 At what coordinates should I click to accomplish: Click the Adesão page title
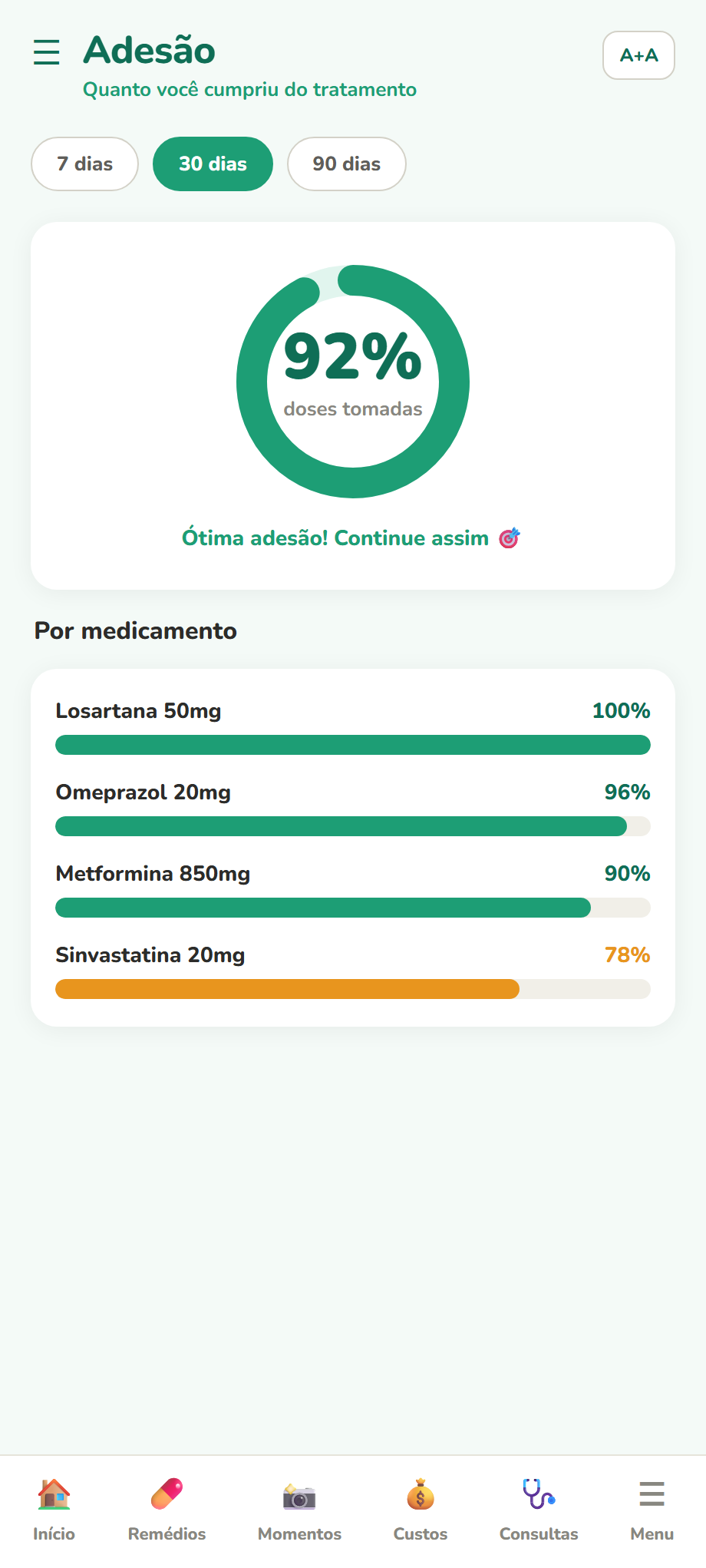pos(150,51)
